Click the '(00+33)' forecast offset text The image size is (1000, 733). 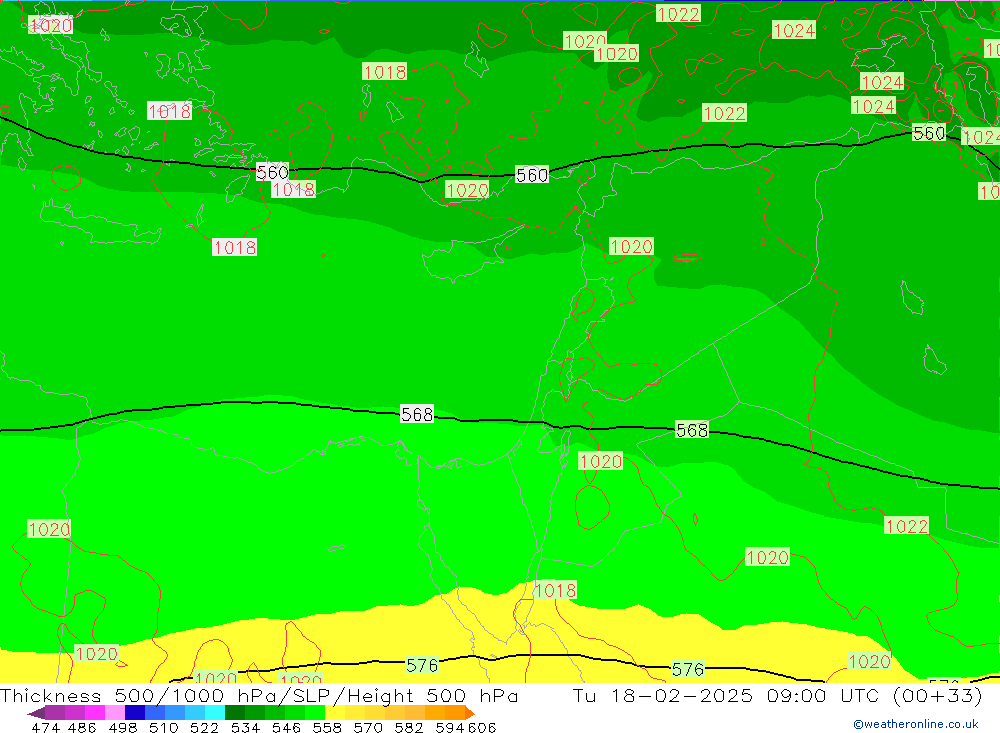[x=938, y=695]
